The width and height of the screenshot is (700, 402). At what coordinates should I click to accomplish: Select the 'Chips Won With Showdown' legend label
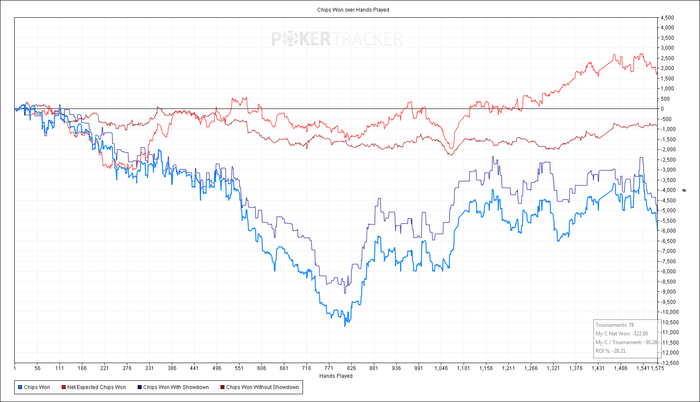pyautogui.click(x=176, y=387)
